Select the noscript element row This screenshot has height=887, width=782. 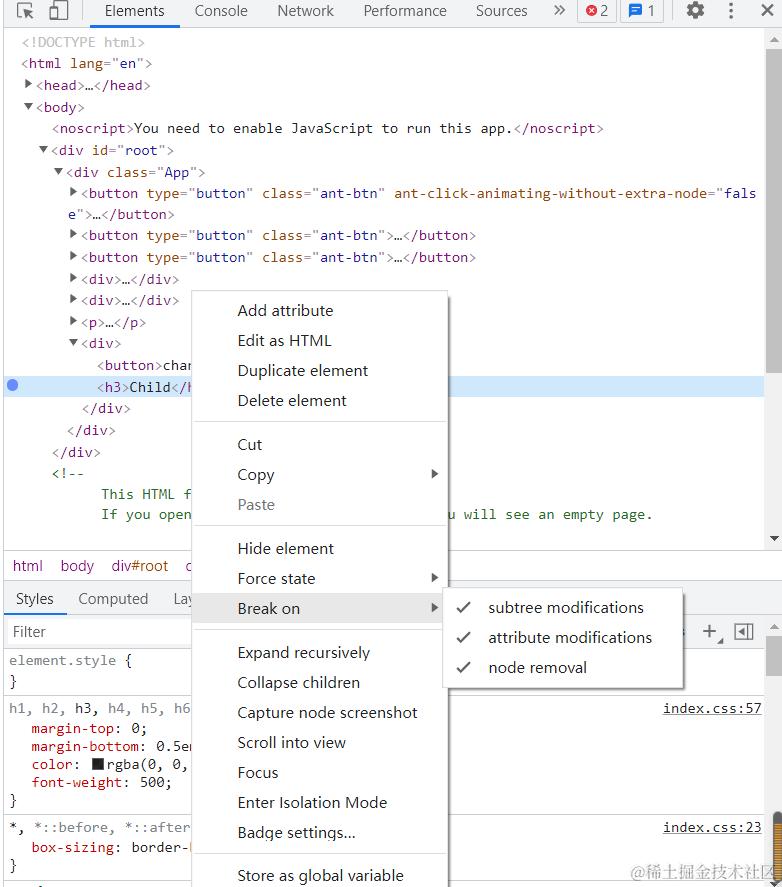328,128
